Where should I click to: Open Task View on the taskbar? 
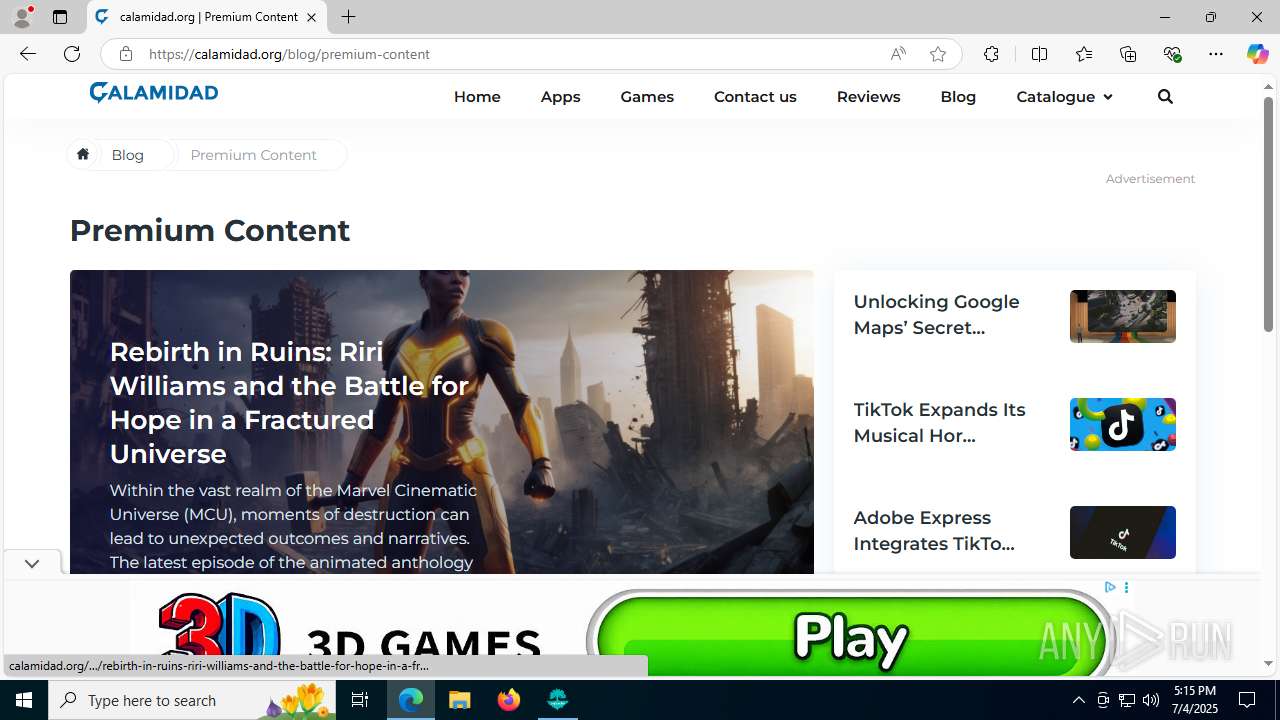pos(360,700)
